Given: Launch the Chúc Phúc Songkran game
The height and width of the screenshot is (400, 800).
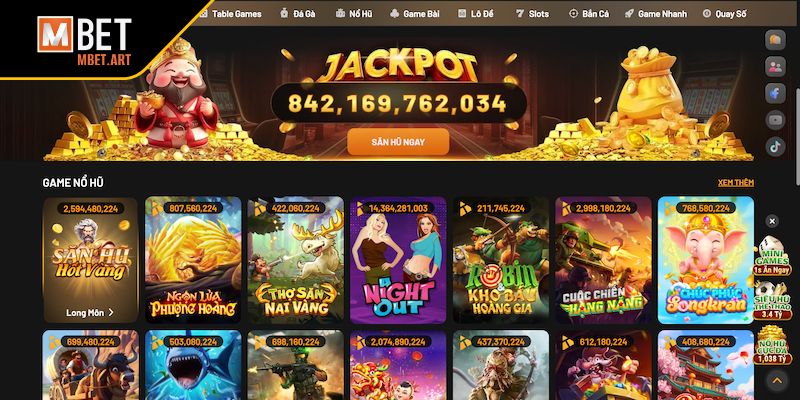Looking at the screenshot, I should [706, 260].
